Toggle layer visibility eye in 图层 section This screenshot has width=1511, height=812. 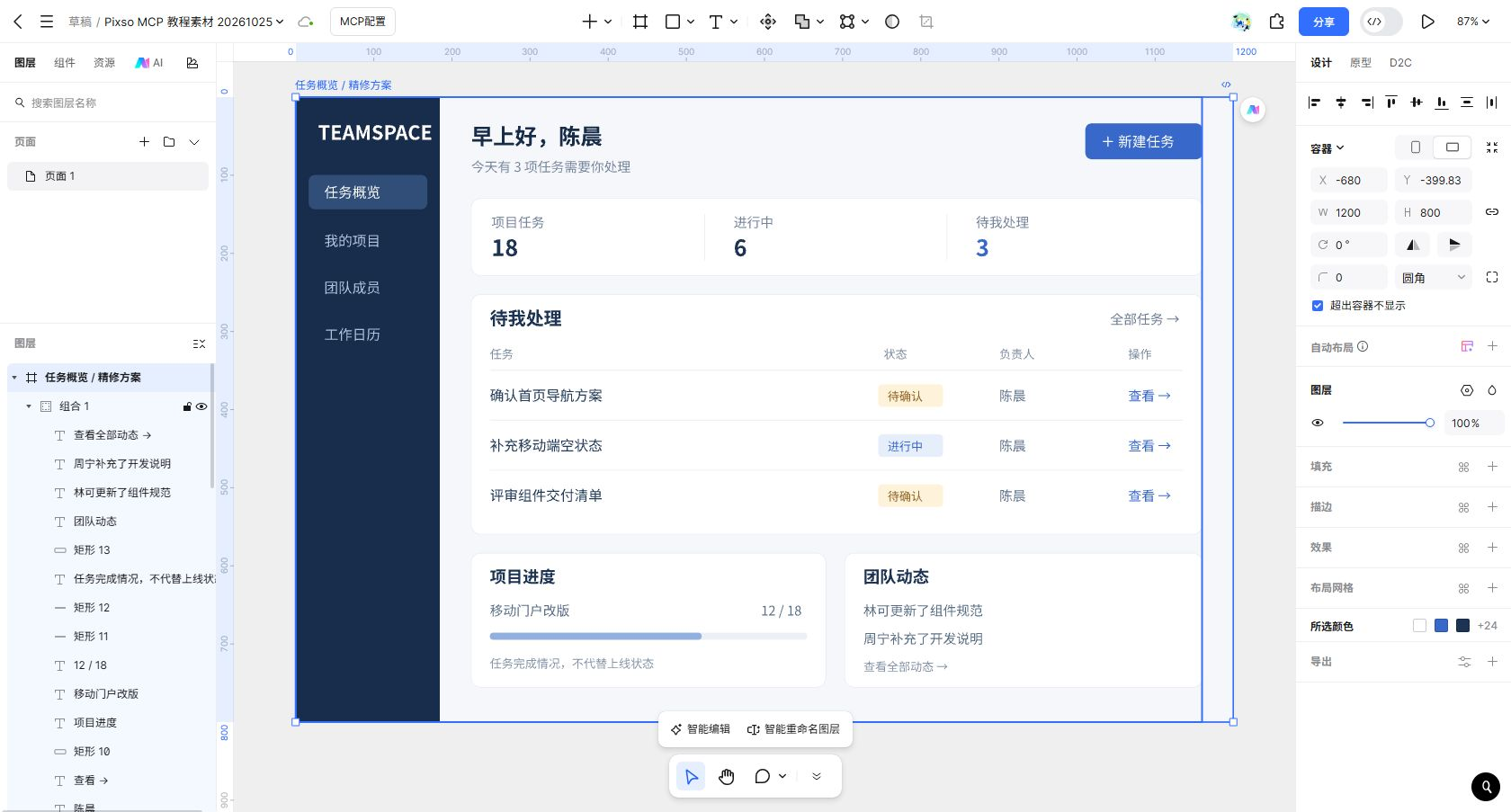[1318, 423]
